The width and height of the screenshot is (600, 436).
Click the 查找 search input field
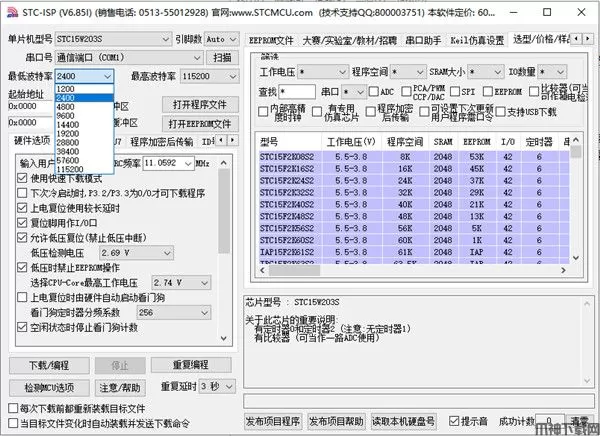click(x=297, y=91)
